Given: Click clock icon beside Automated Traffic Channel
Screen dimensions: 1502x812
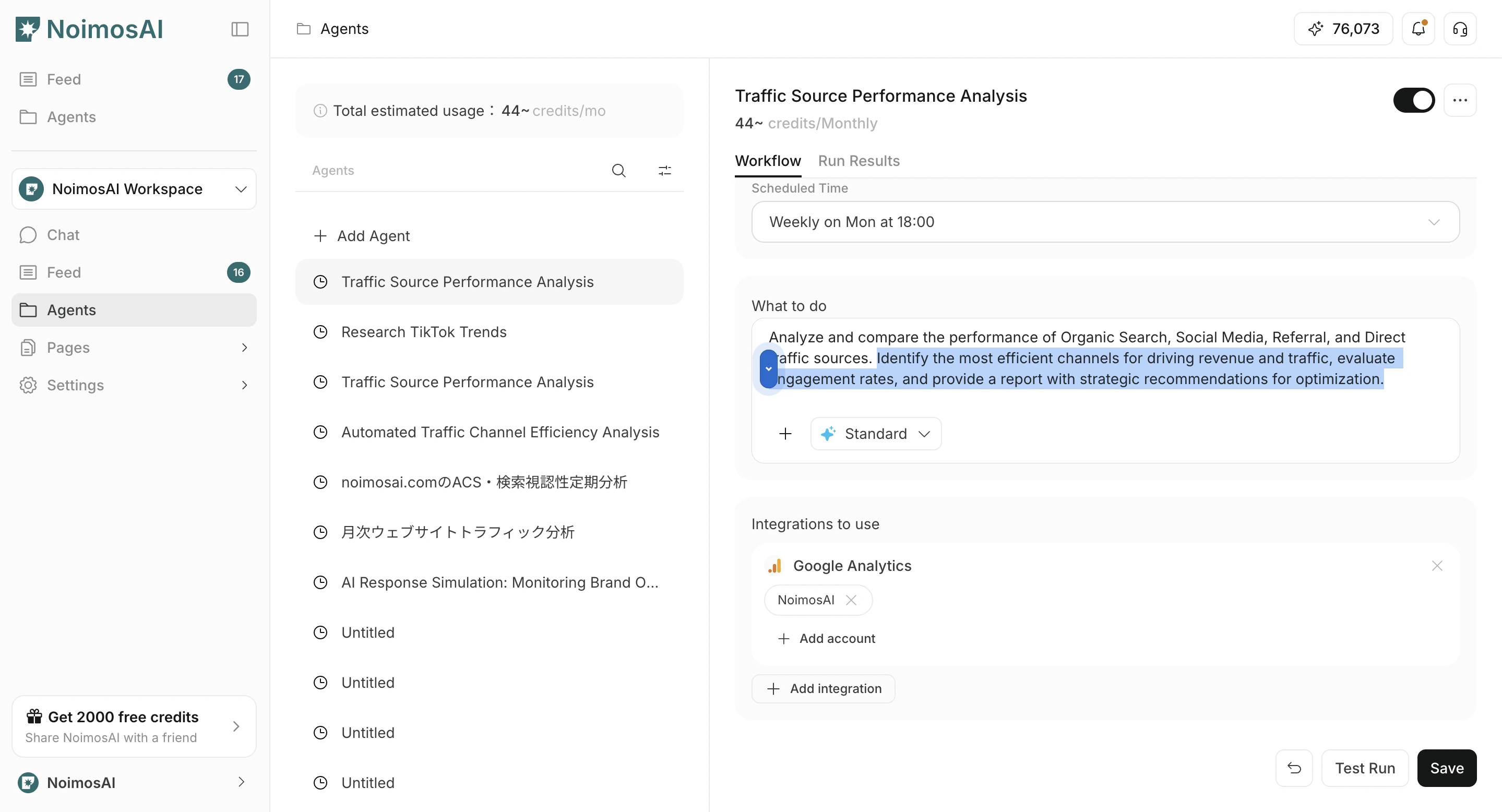Looking at the screenshot, I should pos(320,432).
